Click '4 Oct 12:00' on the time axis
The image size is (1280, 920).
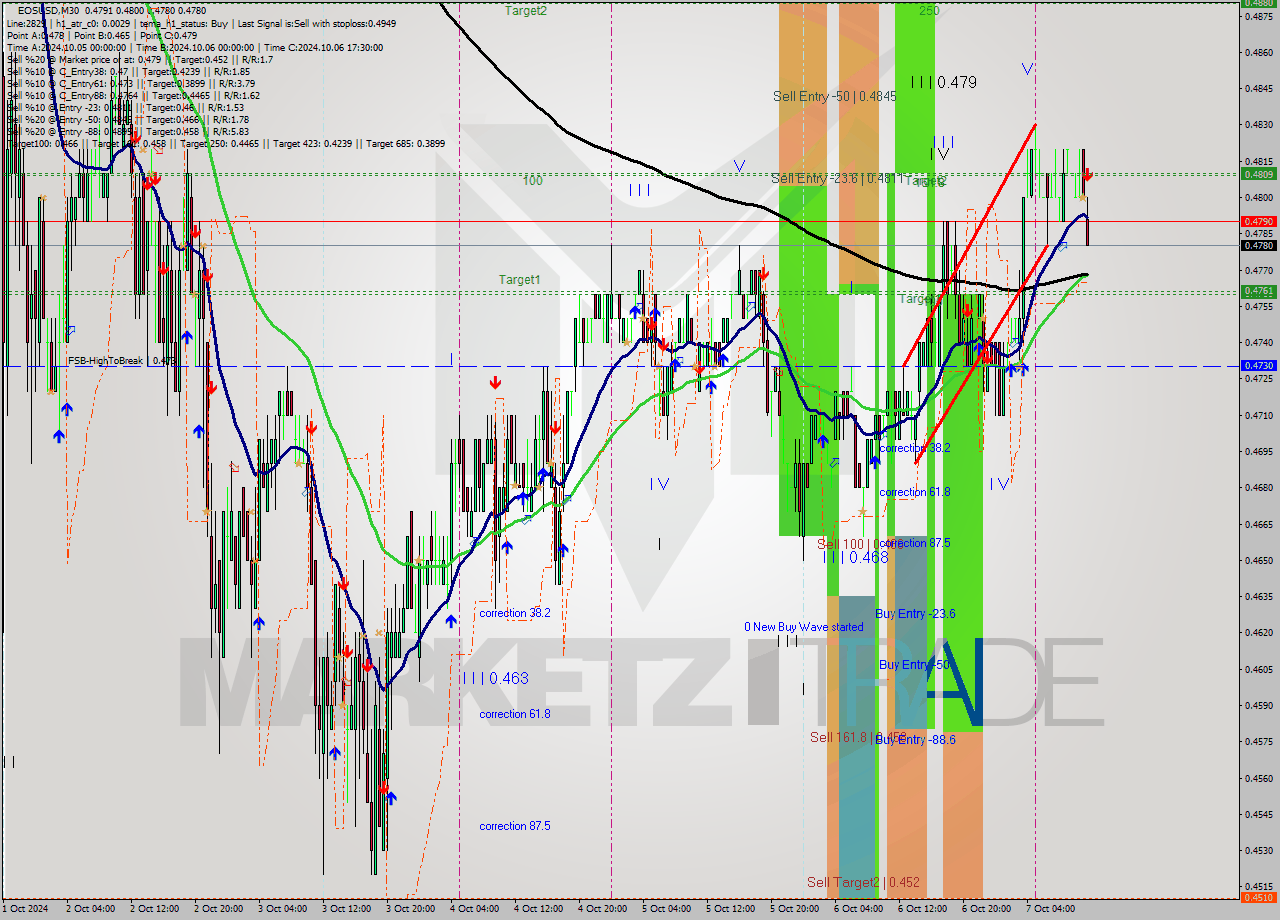538,909
